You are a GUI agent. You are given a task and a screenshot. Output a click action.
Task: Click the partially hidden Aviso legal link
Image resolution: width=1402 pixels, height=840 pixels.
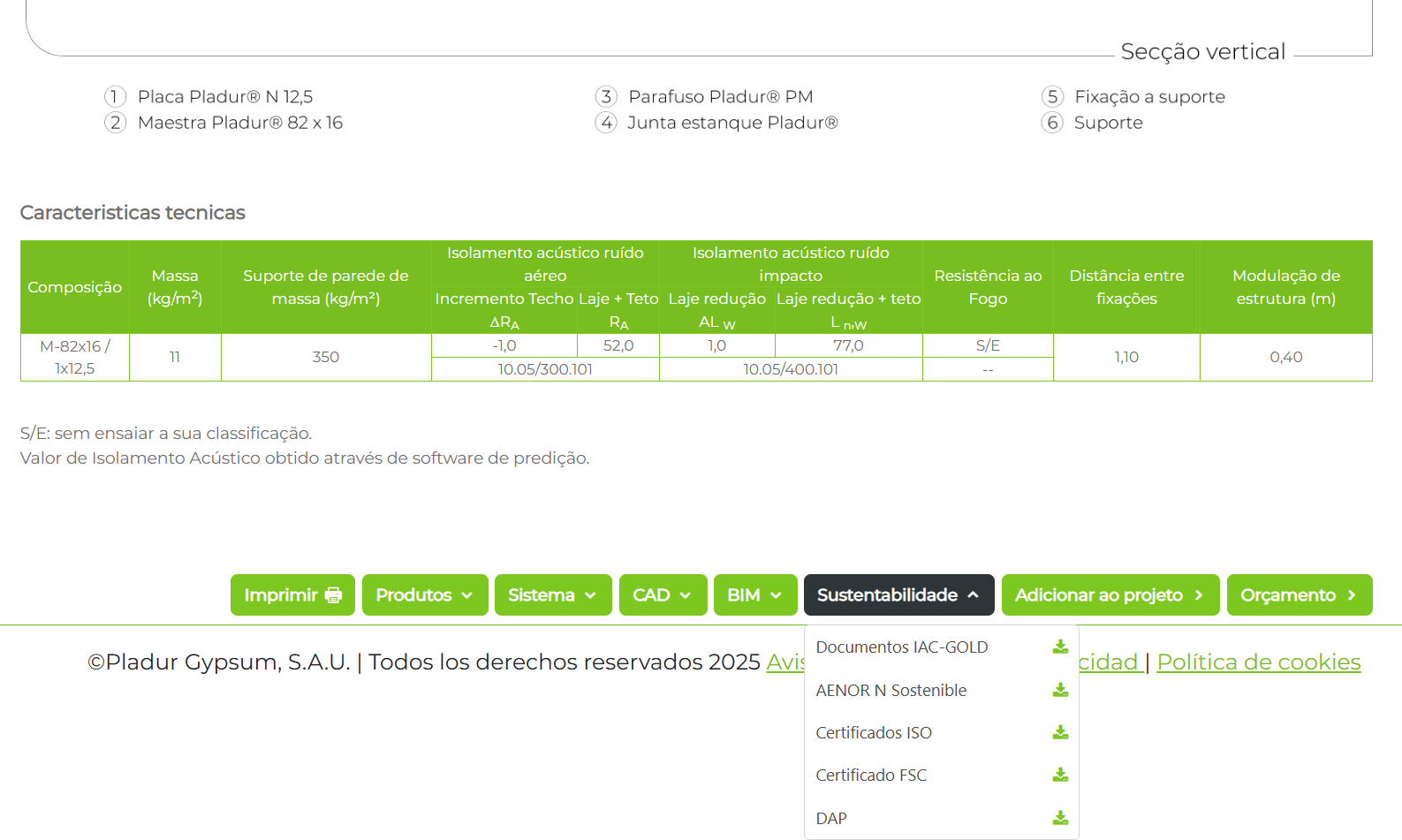785,662
